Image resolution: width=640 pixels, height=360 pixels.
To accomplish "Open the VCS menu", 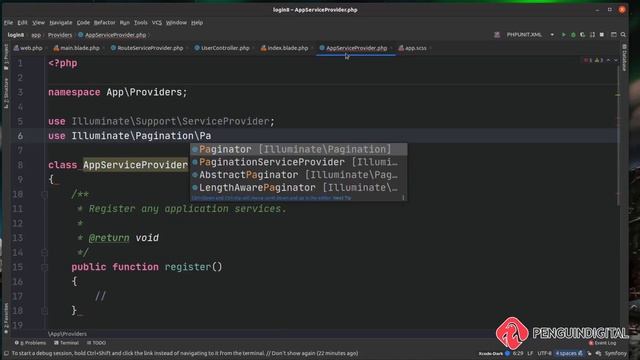I will point(157,22).
